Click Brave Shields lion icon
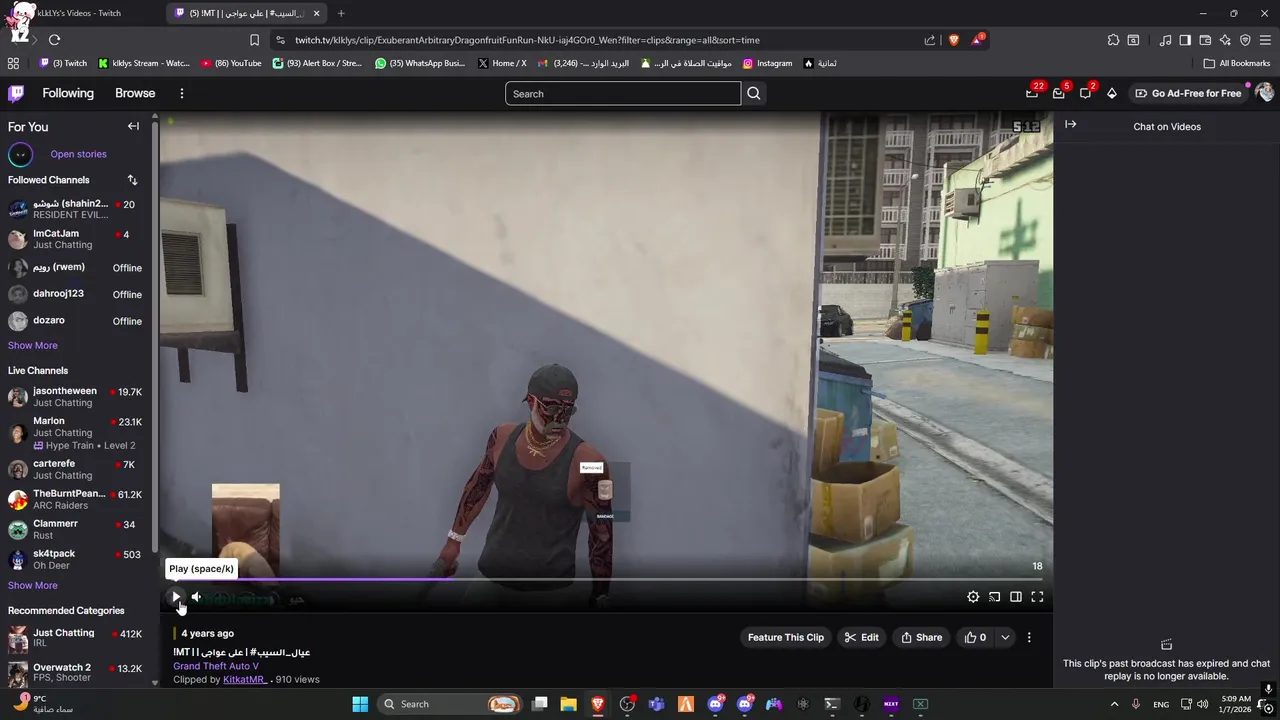Viewport: 1280px width, 720px height. click(953, 40)
